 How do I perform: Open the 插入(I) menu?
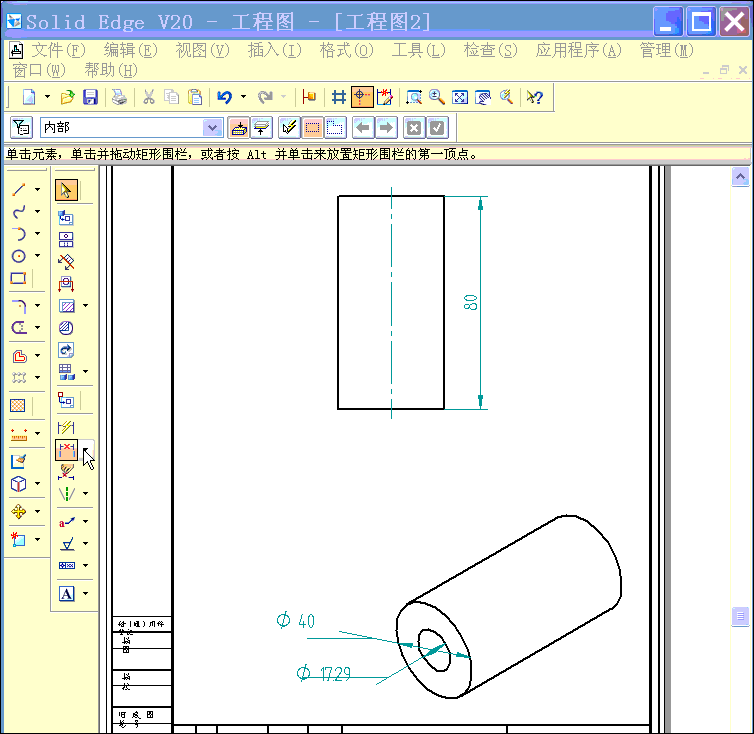(275, 50)
